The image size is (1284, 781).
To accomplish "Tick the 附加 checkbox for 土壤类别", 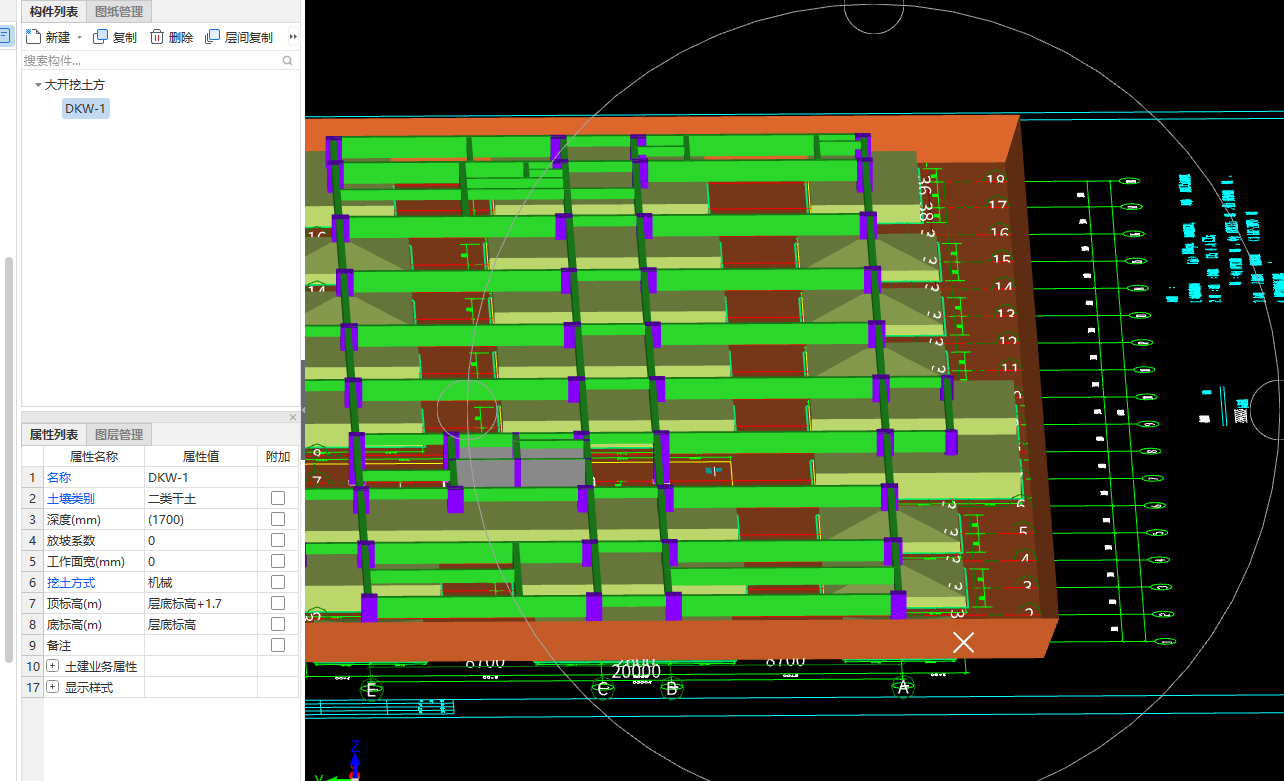I will [x=278, y=498].
